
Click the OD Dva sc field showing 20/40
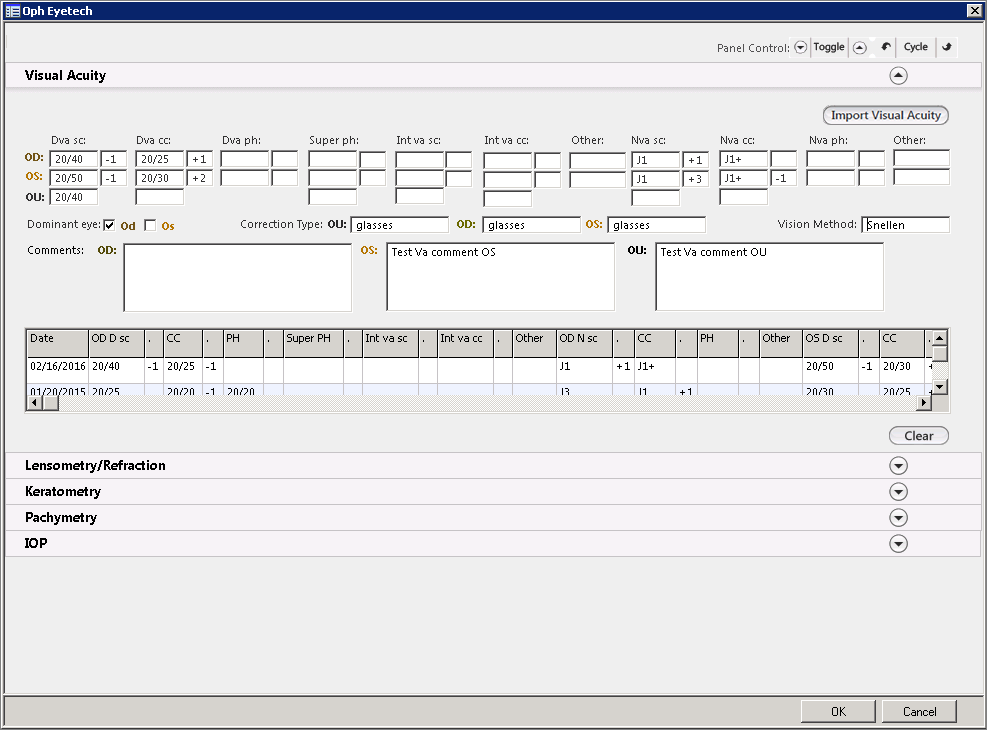[x=74, y=159]
